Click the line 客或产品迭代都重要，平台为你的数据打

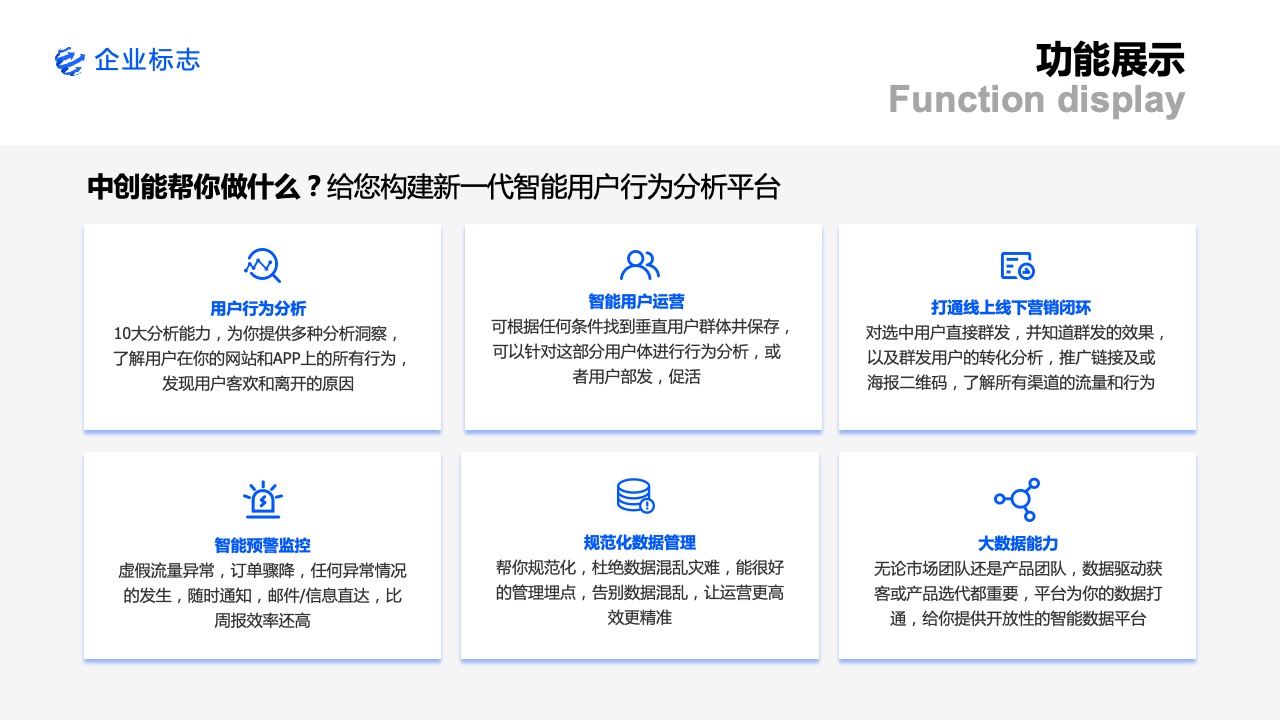tap(1018, 595)
